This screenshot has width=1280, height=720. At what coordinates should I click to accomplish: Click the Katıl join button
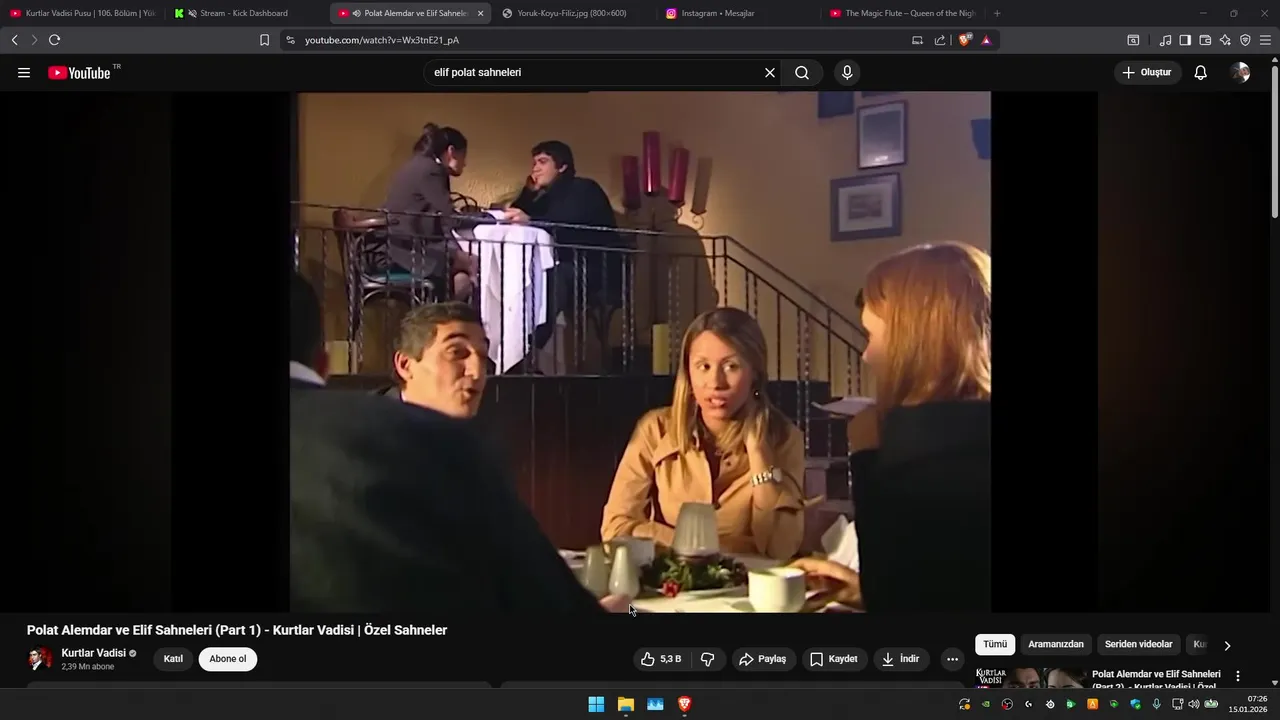pos(173,659)
